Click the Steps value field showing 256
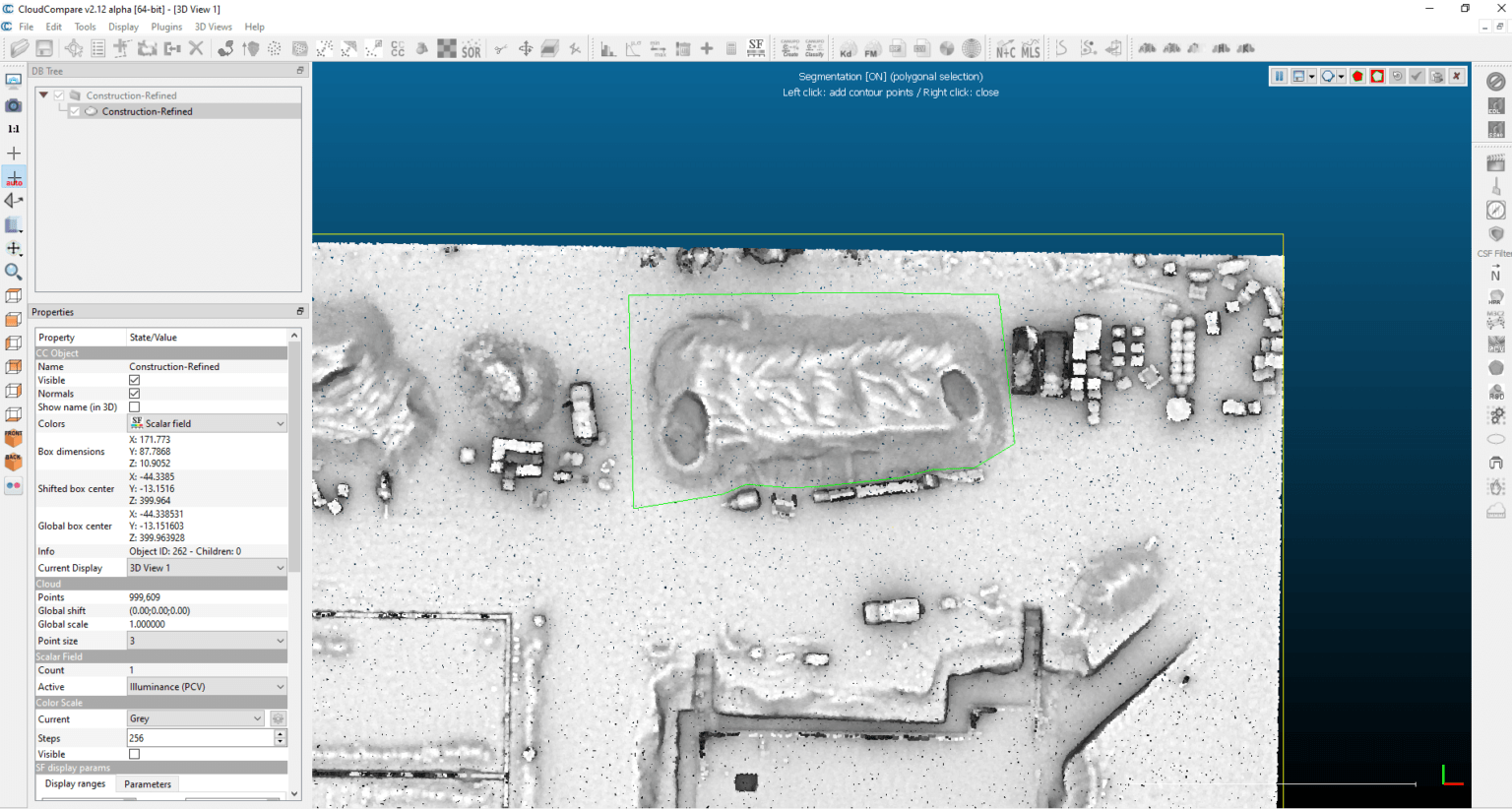Viewport: 1512px width, 809px height. click(200, 738)
